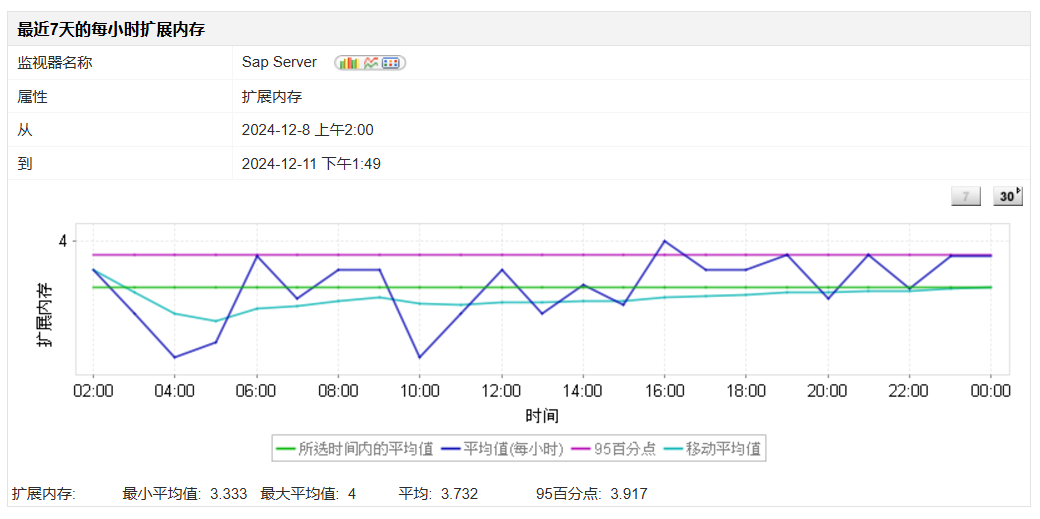Click the hourly average peak at 16:00
Viewport: 1040px width, 519px height.
point(664,241)
